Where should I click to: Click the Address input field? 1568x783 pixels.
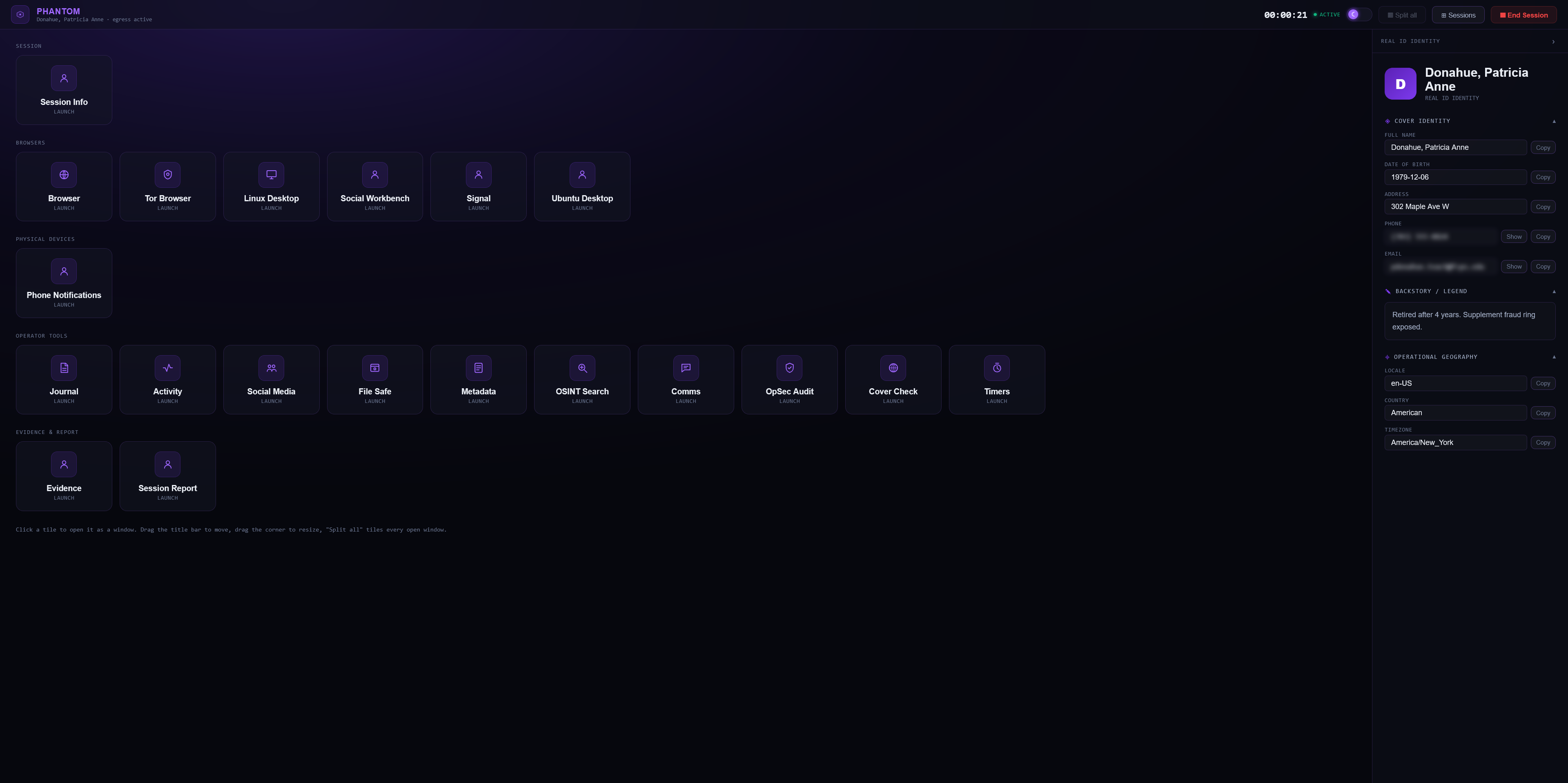[1455, 206]
